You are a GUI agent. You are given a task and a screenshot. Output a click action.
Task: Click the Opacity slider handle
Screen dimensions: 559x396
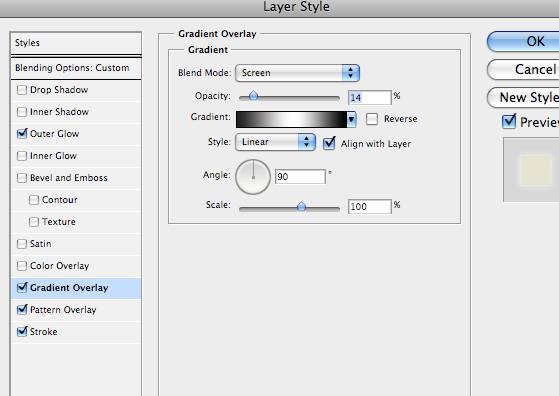253,95
